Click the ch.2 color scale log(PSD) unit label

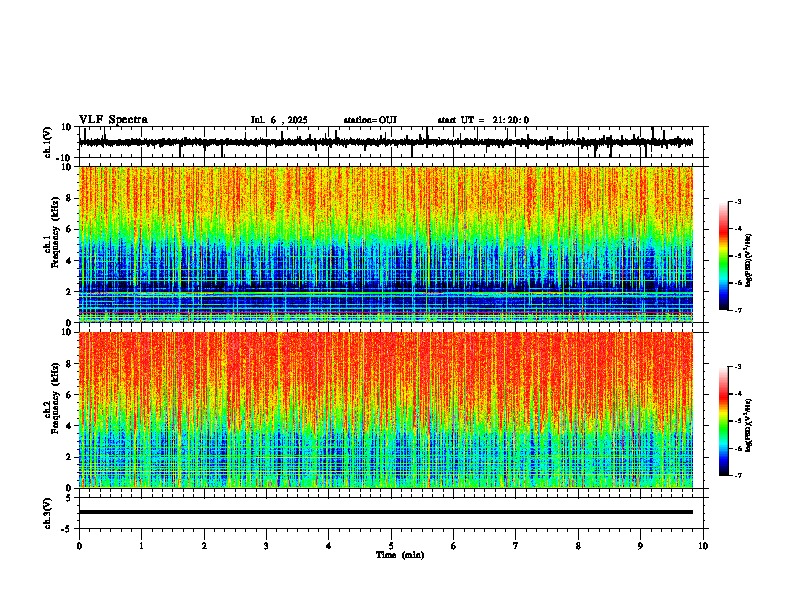pyautogui.click(x=749, y=426)
